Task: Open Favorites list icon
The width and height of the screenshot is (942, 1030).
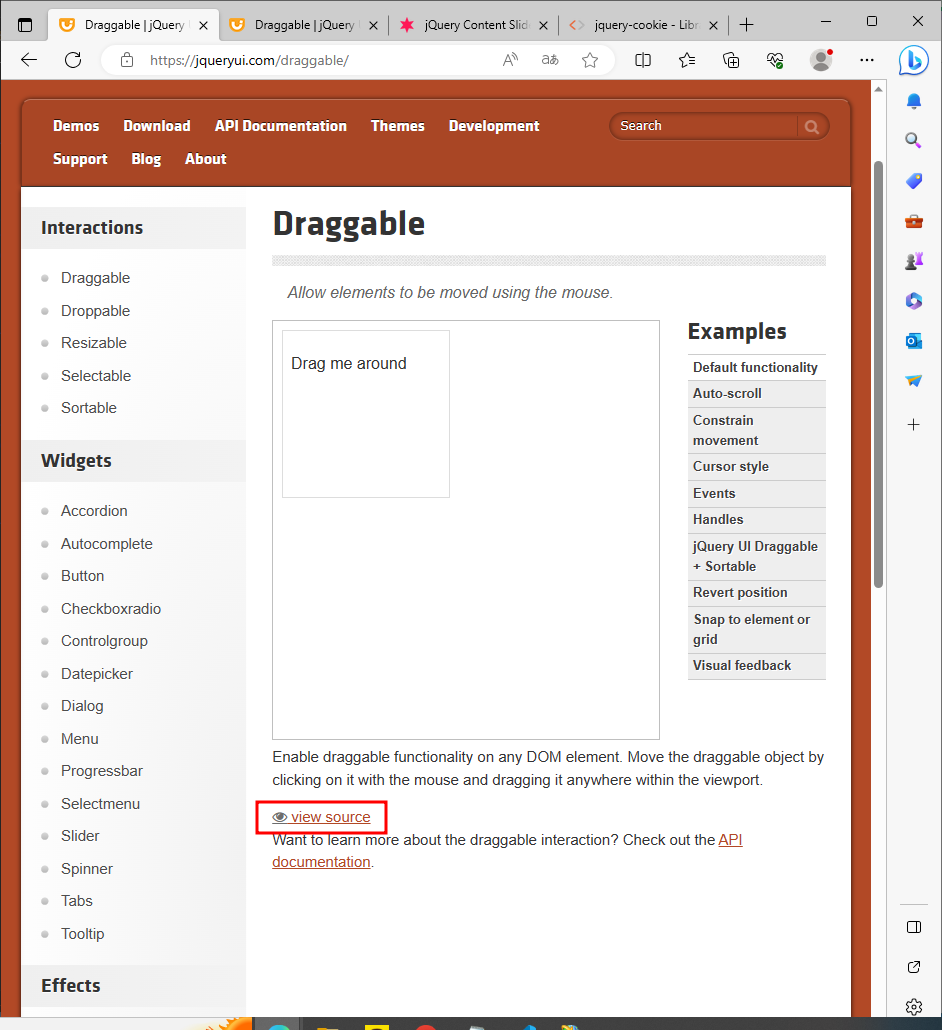Action: [687, 60]
